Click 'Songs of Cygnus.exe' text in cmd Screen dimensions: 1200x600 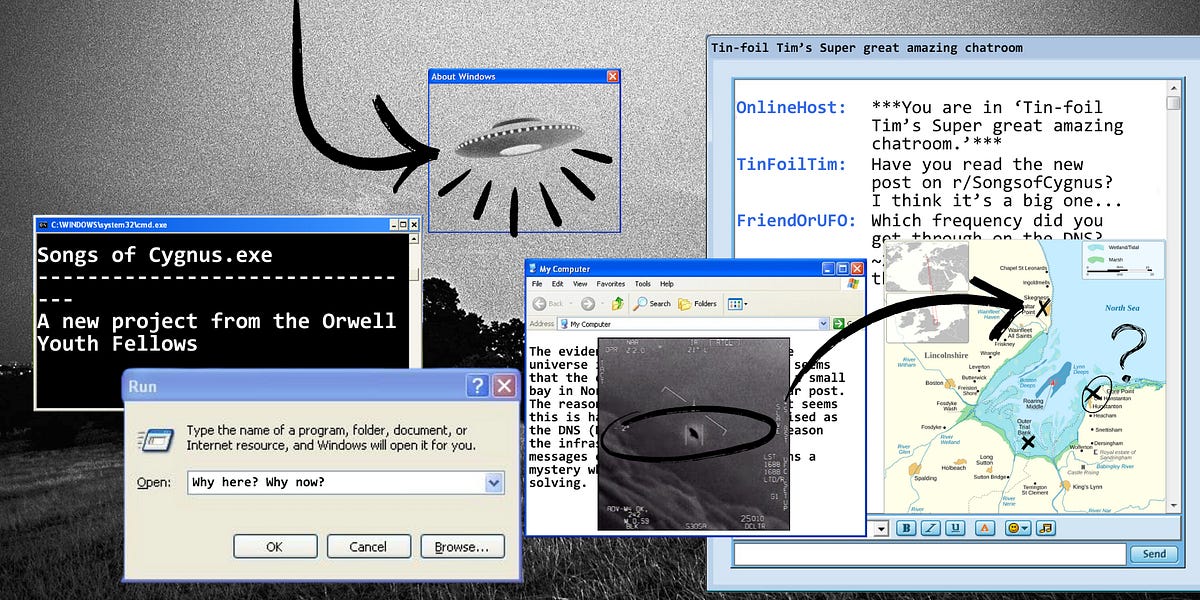click(x=155, y=255)
